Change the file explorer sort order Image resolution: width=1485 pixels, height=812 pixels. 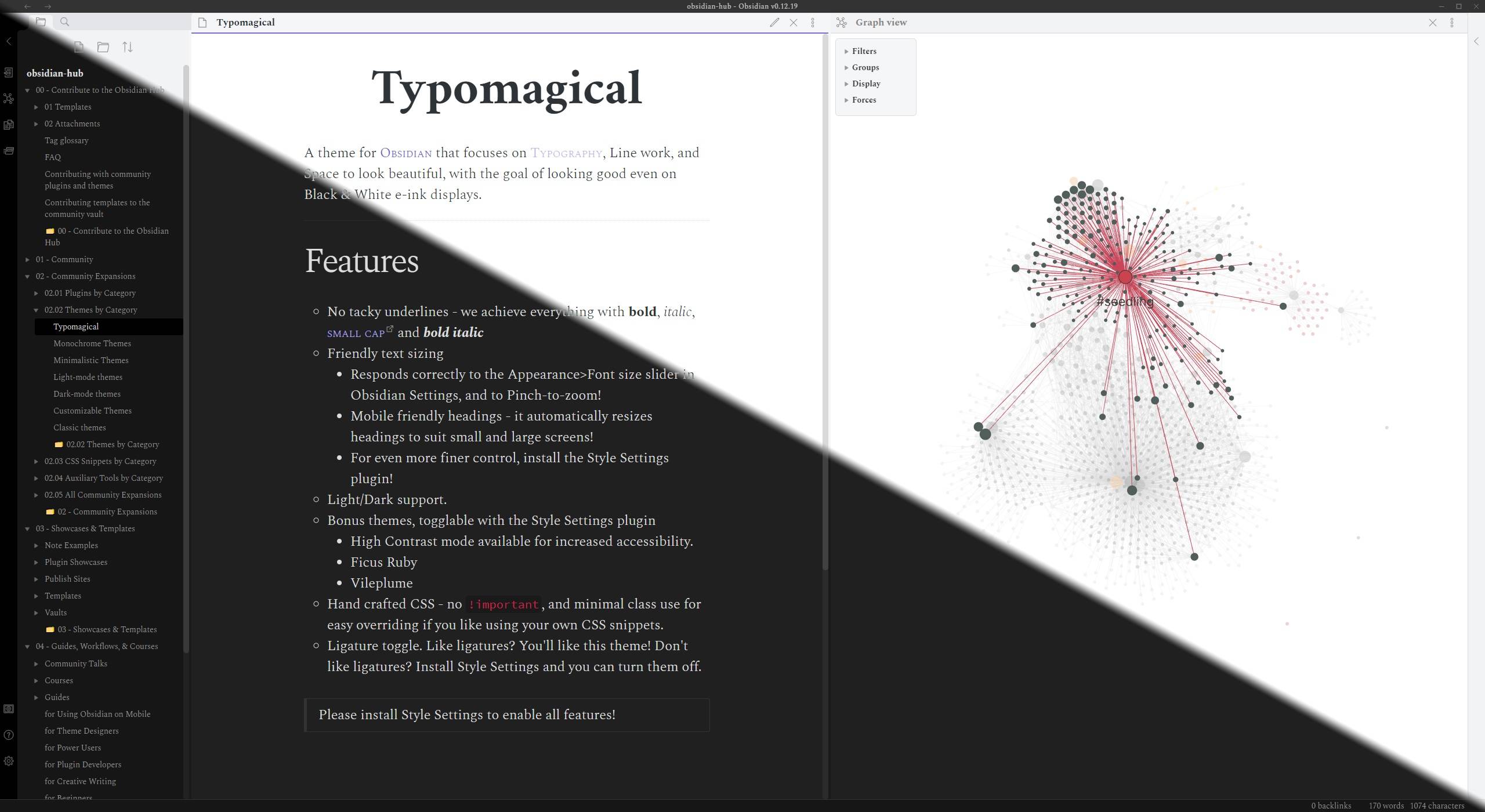(128, 48)
